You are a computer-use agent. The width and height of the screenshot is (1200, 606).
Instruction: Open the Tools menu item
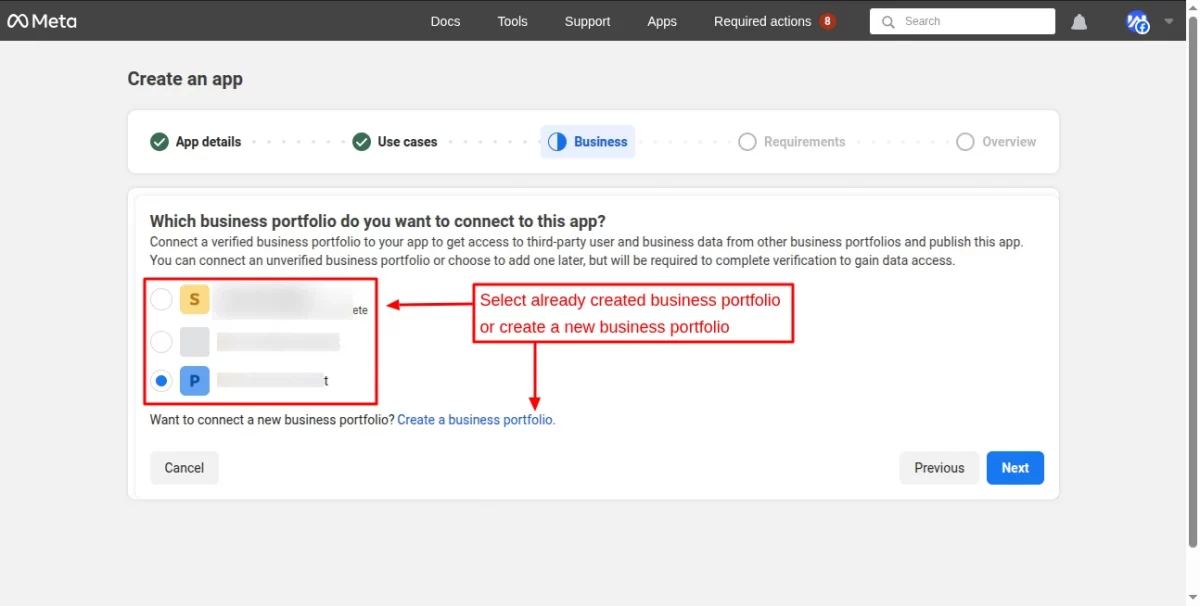pyautogui.click(x=512, y=21)
